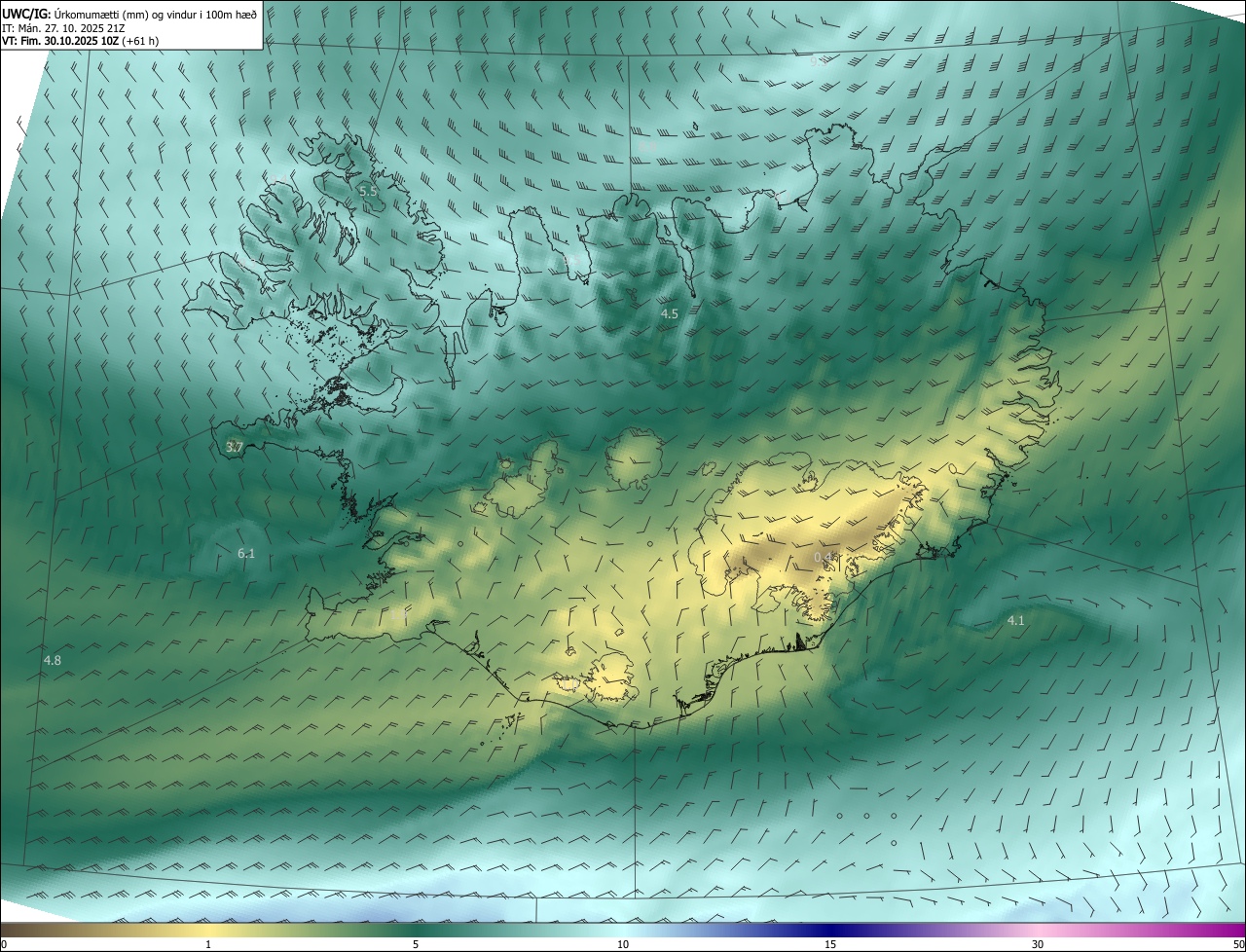Click the 5 tick on the color scale
Screen dimensions: 1246x952
pyautogui.click(x=416, y=944)
